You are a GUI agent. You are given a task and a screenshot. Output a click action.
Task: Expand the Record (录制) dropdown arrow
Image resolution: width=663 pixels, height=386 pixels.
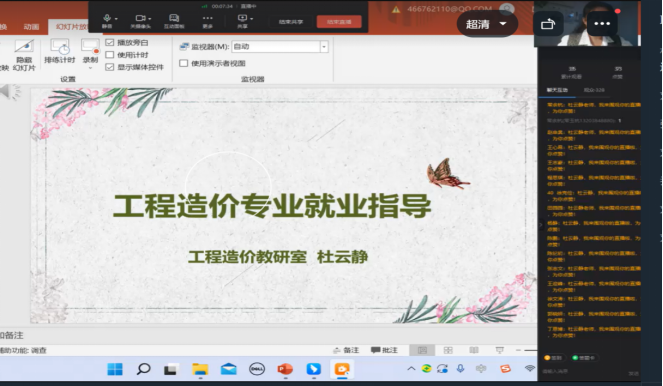pos(90,68)
